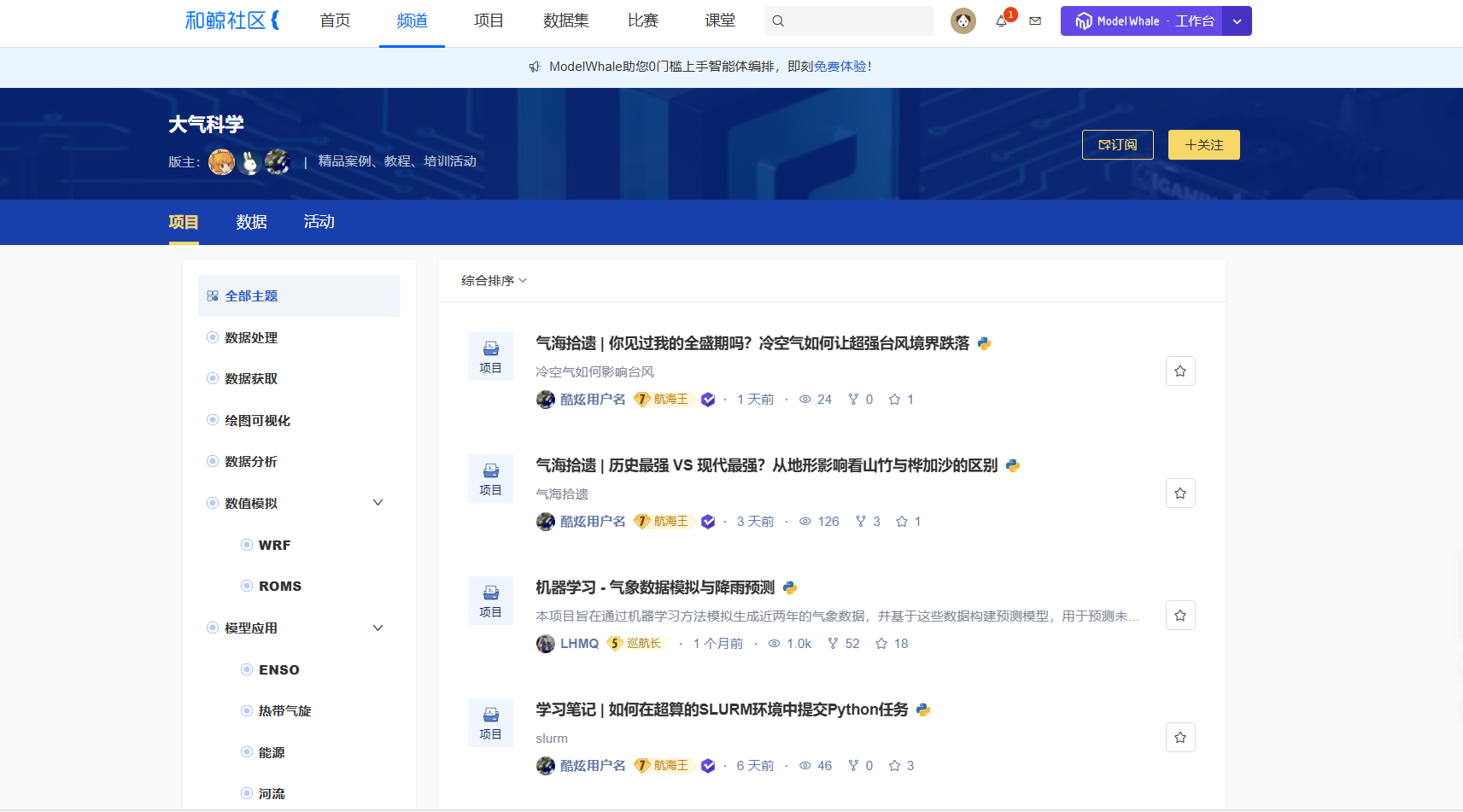Click star count icon on LHMQ post
The height and width of the screenshot is (812, 1463).
pyautogui.click(x=881, y=644)
